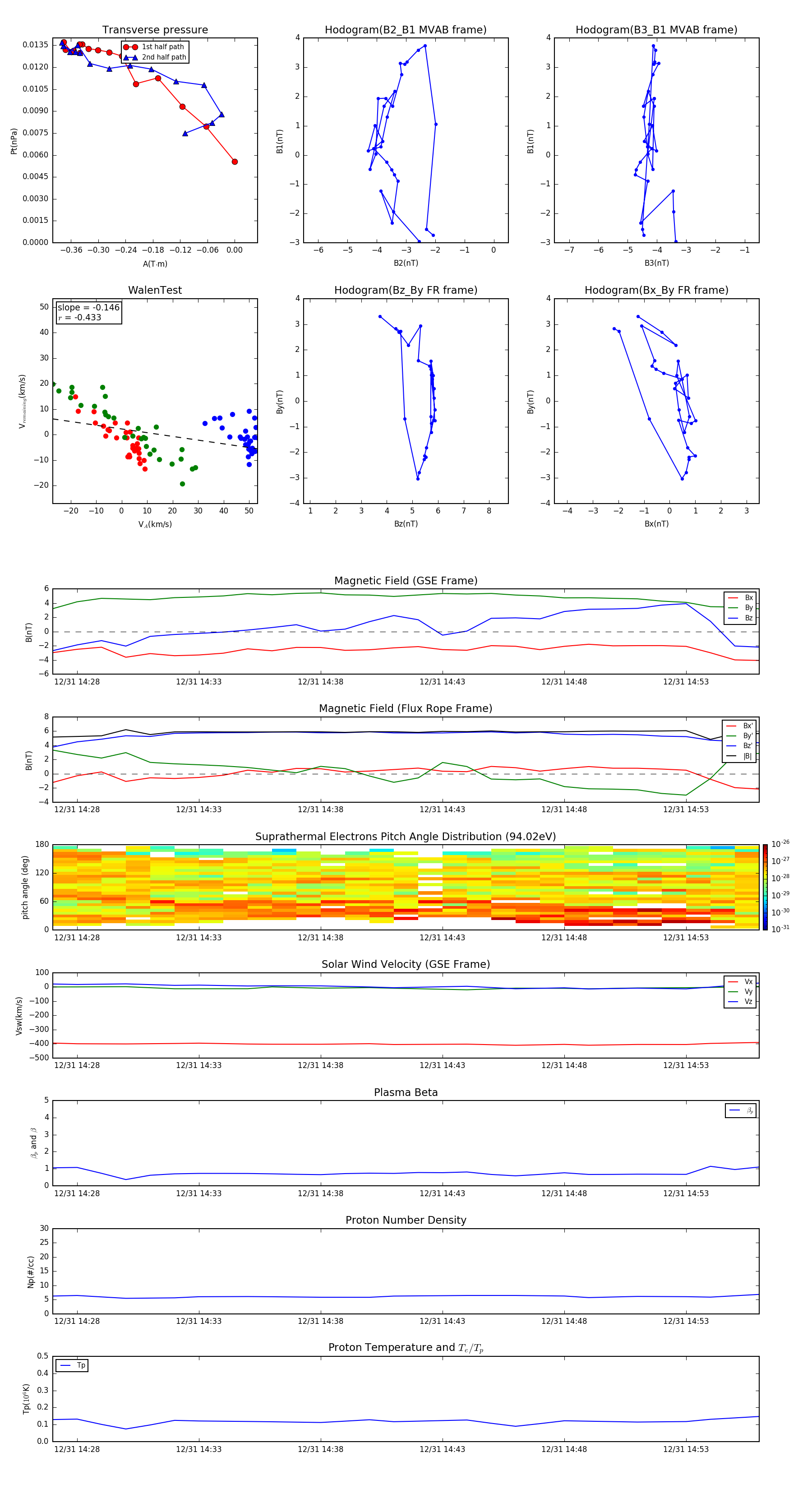Click the 'Tp(10^6K)' y-axis label
This screenshot has height=1489, width=812.
(x=26, y=1399)
